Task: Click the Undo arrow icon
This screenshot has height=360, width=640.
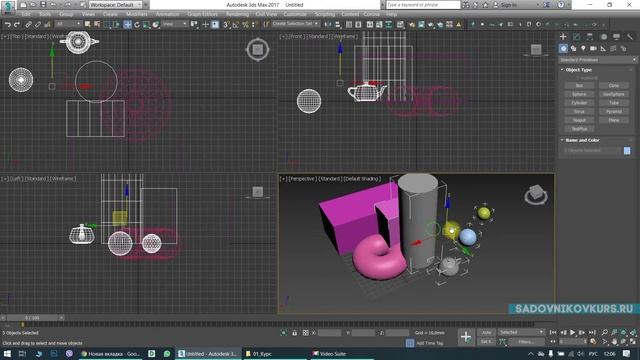Action: (x=7, y=24)
